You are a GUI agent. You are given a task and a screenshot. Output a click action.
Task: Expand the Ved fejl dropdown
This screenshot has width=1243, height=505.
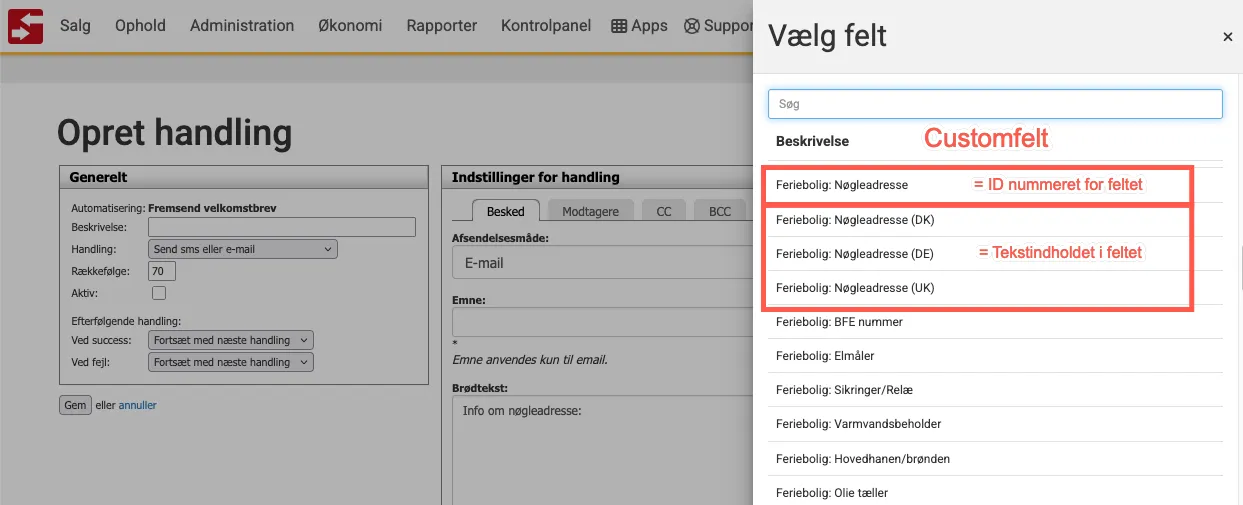230,362
